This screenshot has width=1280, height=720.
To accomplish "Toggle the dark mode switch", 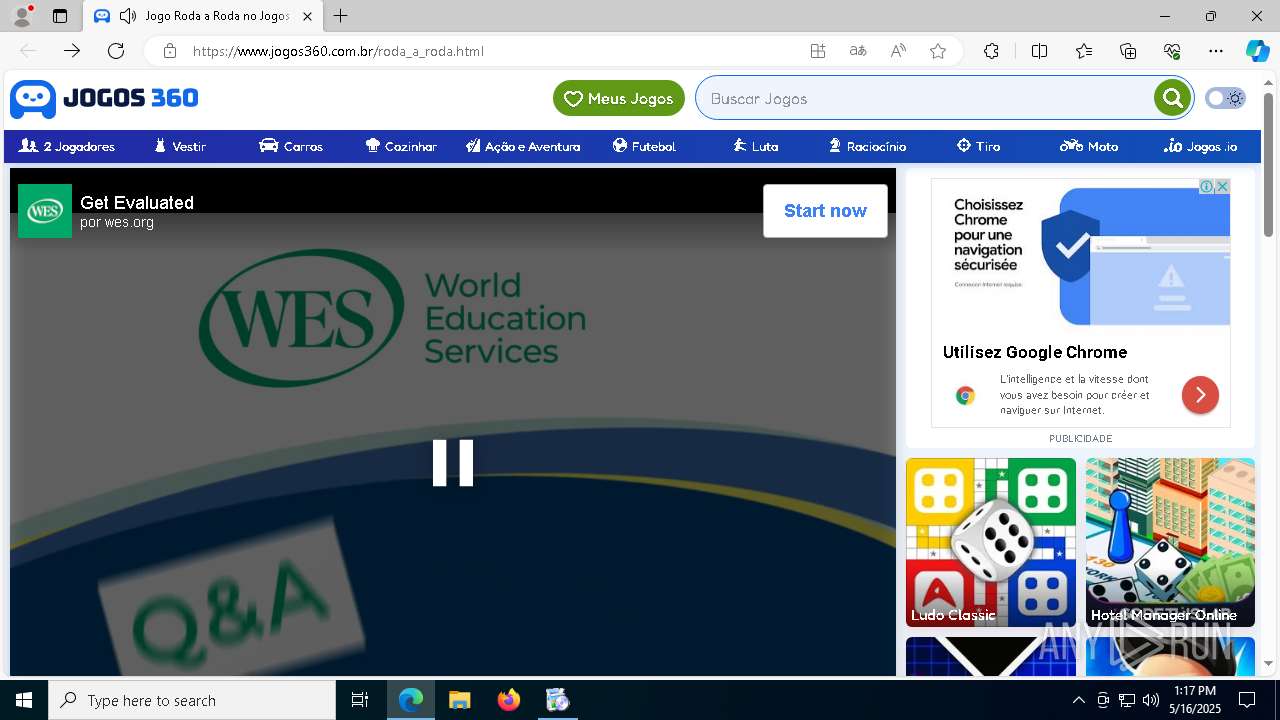I will pyautogui.click(x=1225, y=98).
